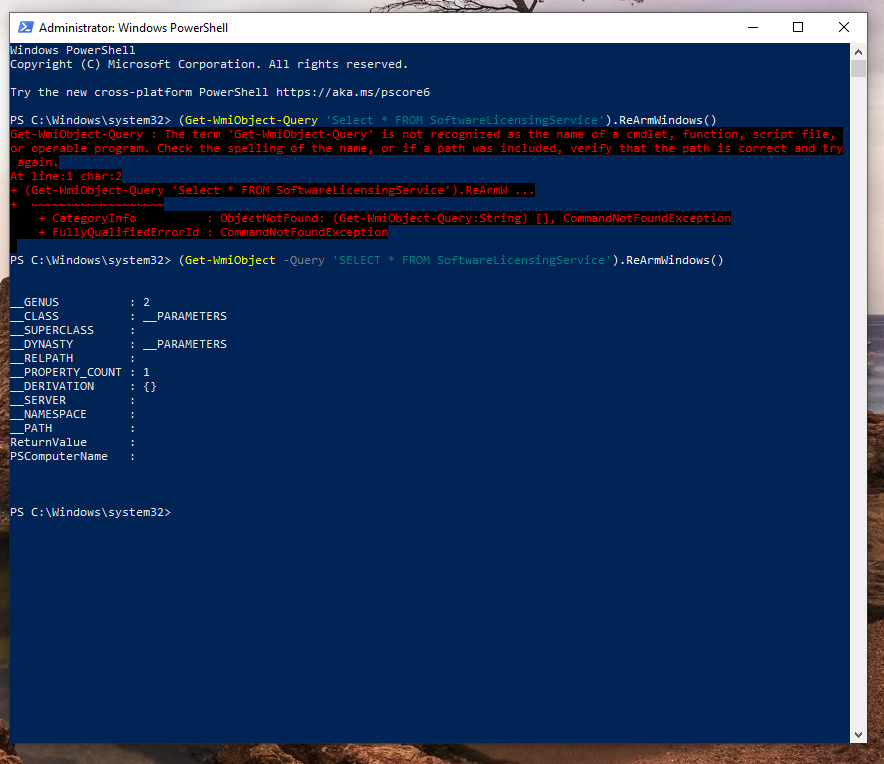Click the '__PROPERTY_COUNT' property label
884x764 pixels.
pos(66,372)
